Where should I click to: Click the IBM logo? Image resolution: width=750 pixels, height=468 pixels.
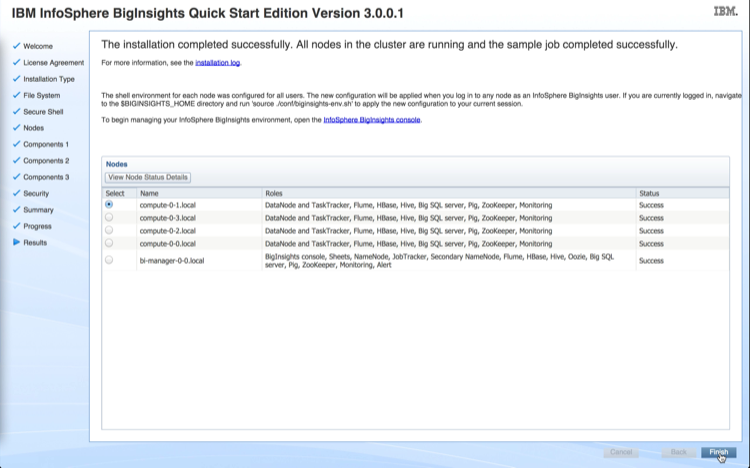point(726,11)
